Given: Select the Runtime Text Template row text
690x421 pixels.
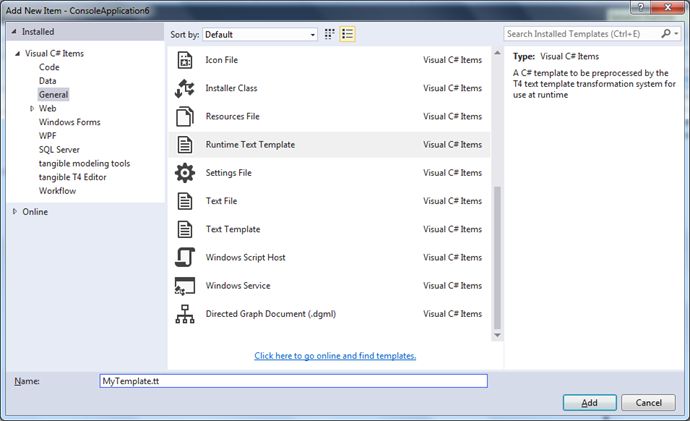Looking at the screenshot, I should (250, 144).
